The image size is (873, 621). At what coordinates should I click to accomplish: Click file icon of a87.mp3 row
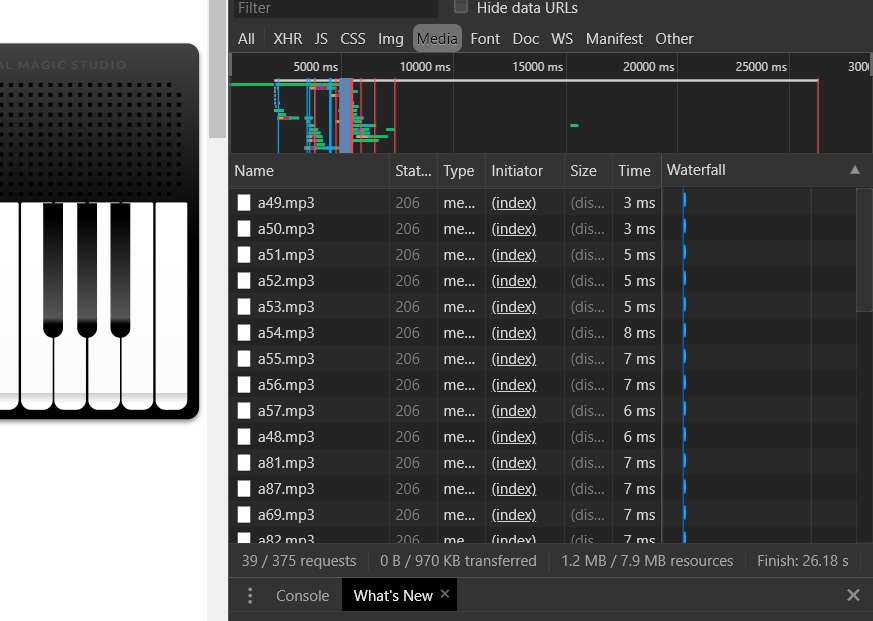tap(244, 488)
